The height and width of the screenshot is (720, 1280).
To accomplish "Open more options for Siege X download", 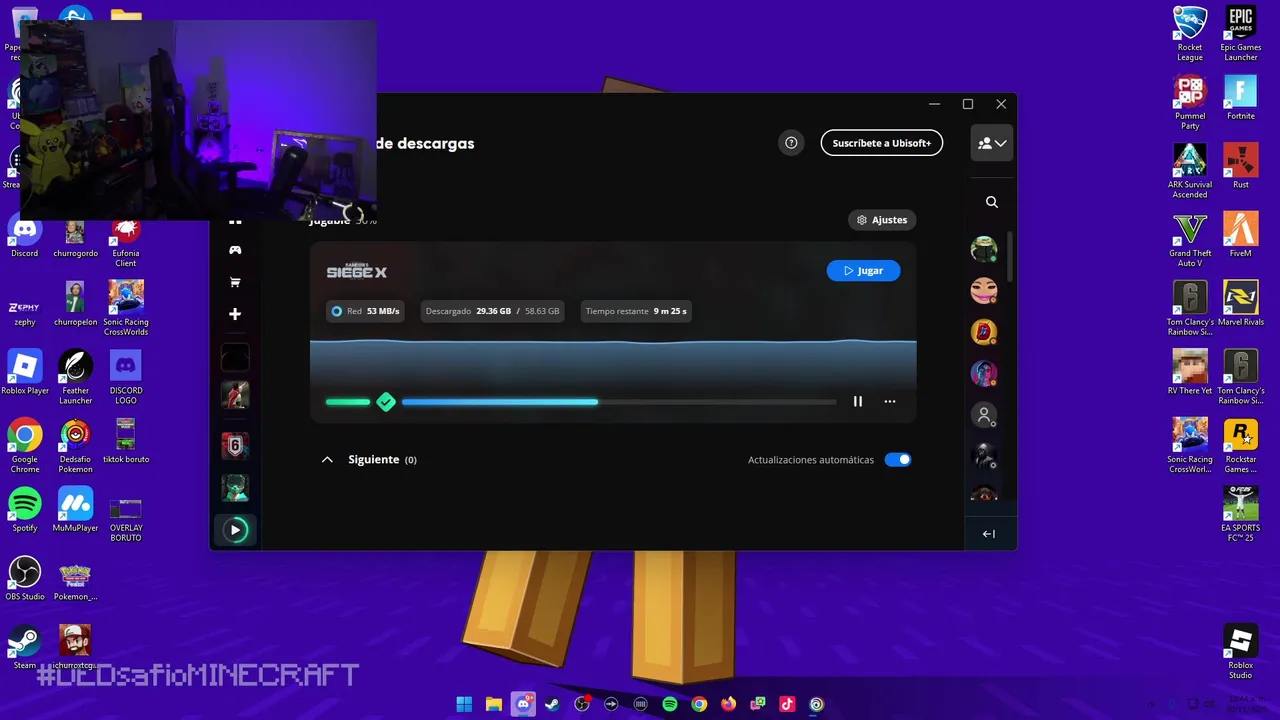I will (890, 401).
